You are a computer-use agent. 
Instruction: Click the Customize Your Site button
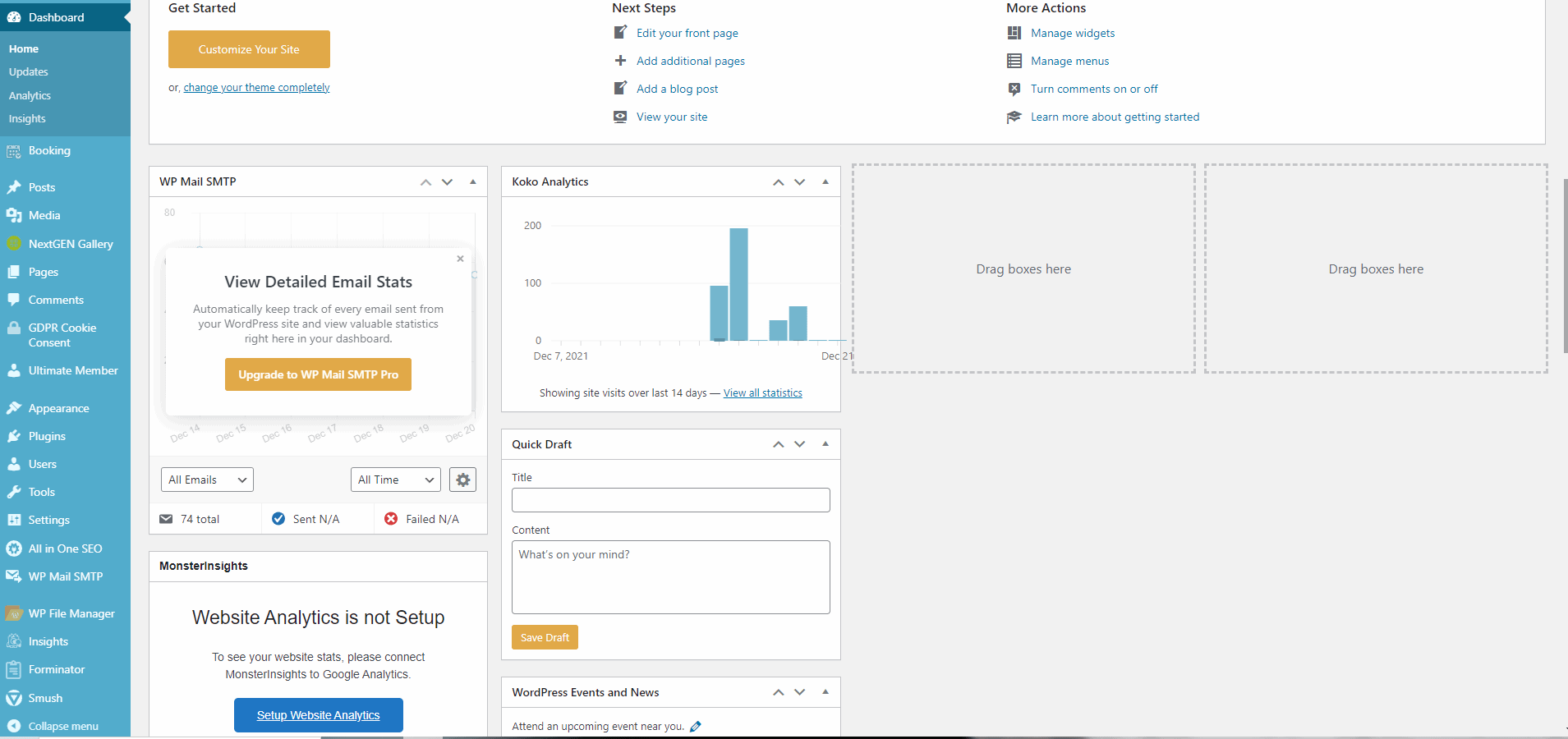248,49
